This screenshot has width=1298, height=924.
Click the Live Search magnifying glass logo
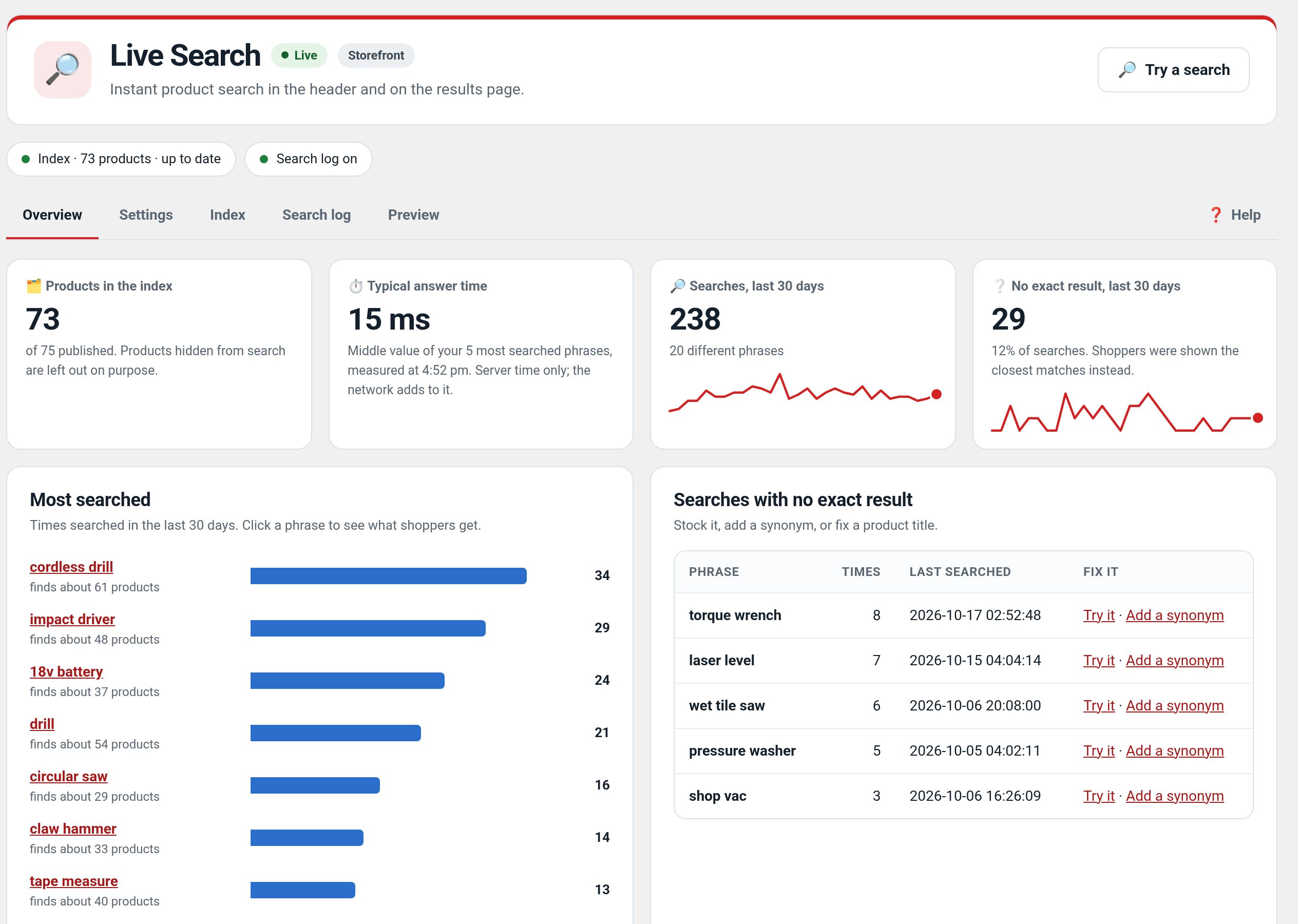[x=63, y=69]
